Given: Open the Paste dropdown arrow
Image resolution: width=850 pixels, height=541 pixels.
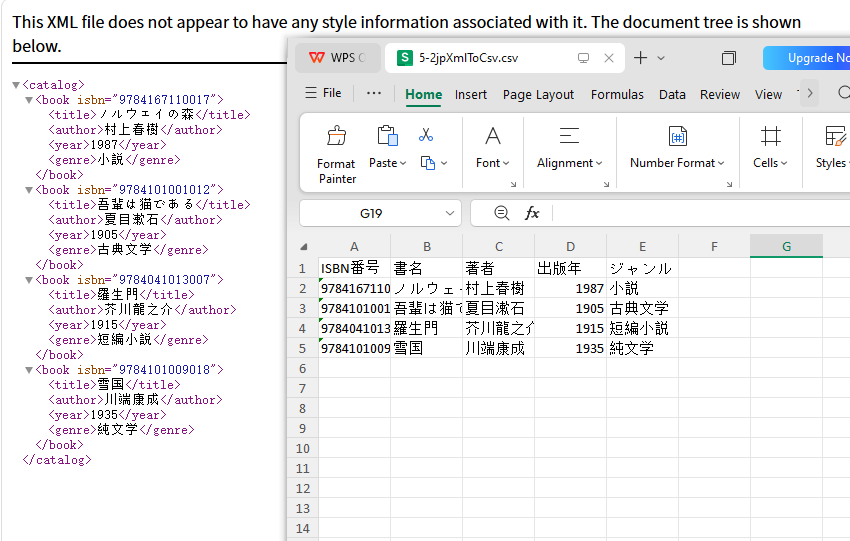Looking at the screenshot, I should click(x=403, y=163).
